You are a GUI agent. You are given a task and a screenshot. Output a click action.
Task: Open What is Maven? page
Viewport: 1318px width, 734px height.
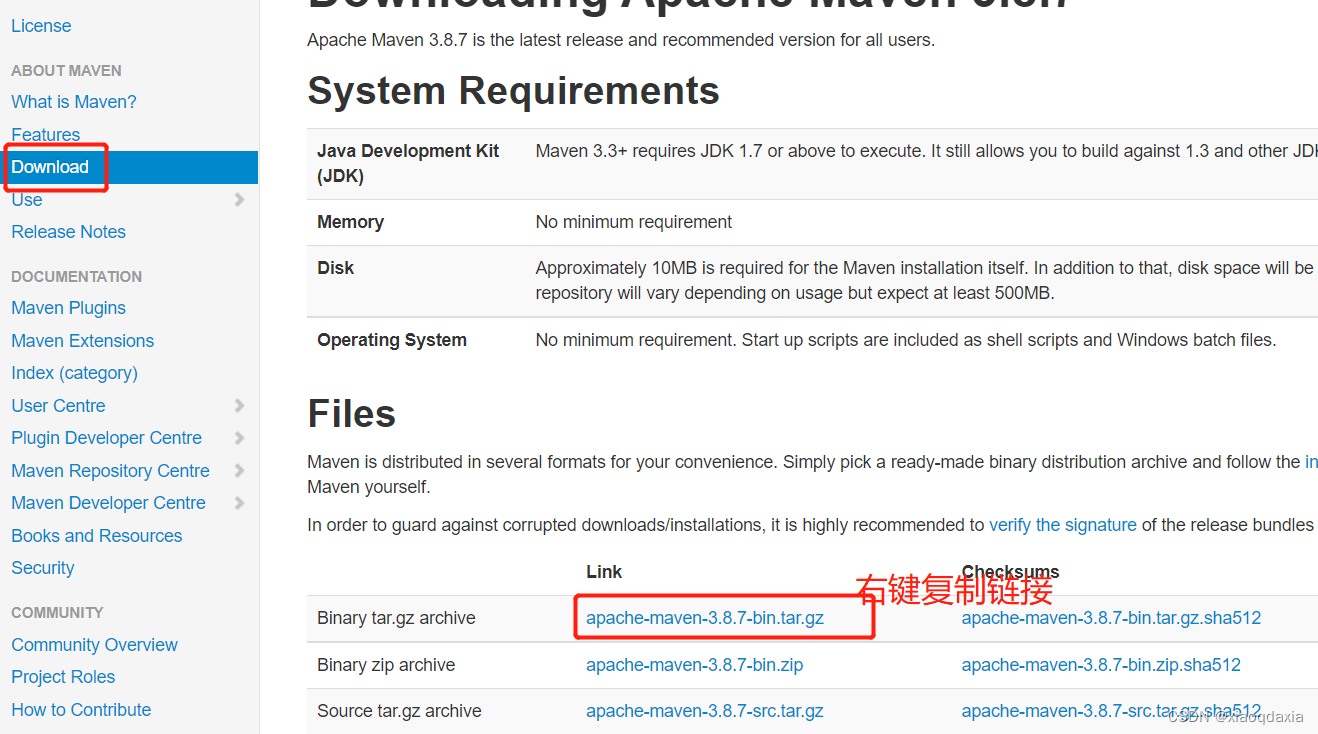coord(74,102)
